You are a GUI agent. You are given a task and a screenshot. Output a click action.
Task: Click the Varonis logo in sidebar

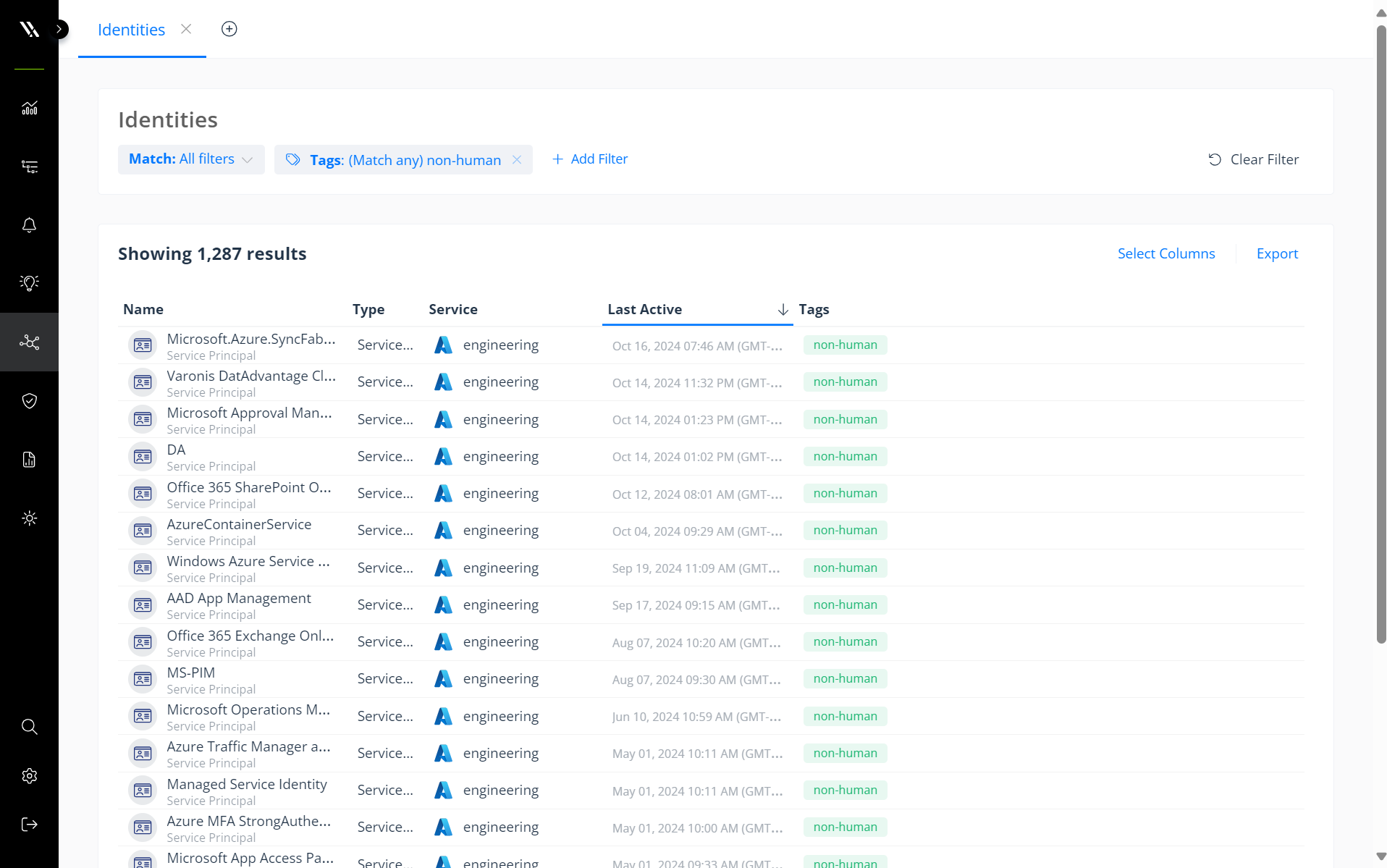pyautogui.click(x=29, y=29)
